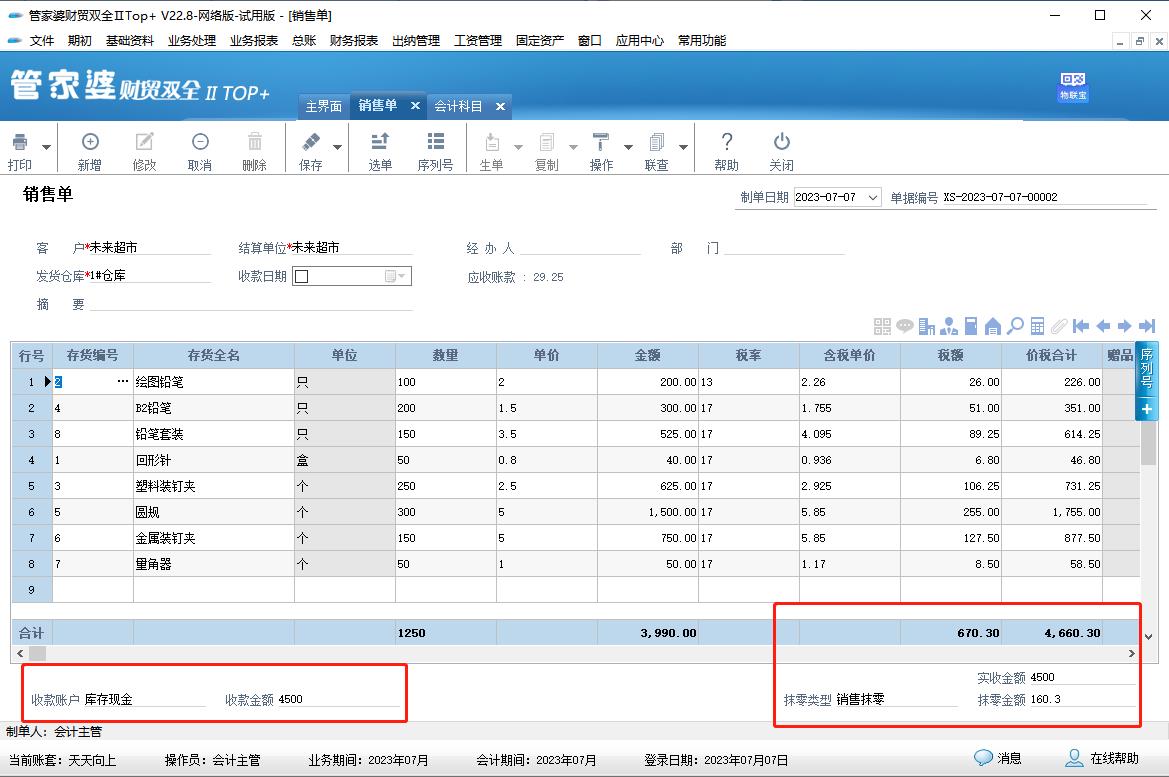The height and width of the screenshot is (777, 1169).
Task: Expand the 打印 dropdown arrow
Action: click(46, 147)
